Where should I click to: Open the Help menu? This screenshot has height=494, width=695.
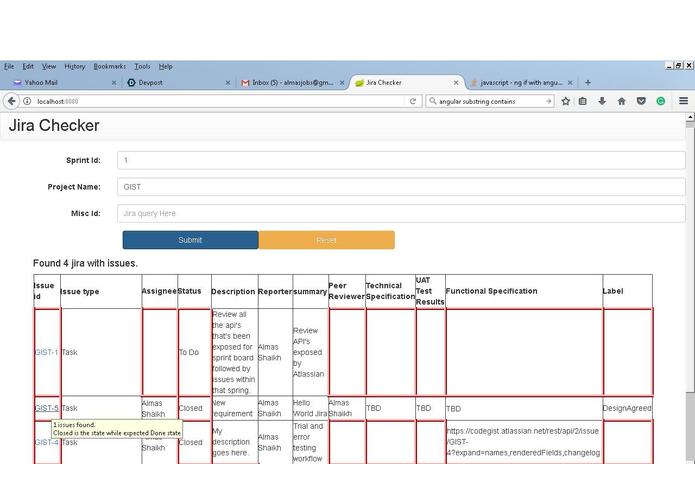(166, 66)
